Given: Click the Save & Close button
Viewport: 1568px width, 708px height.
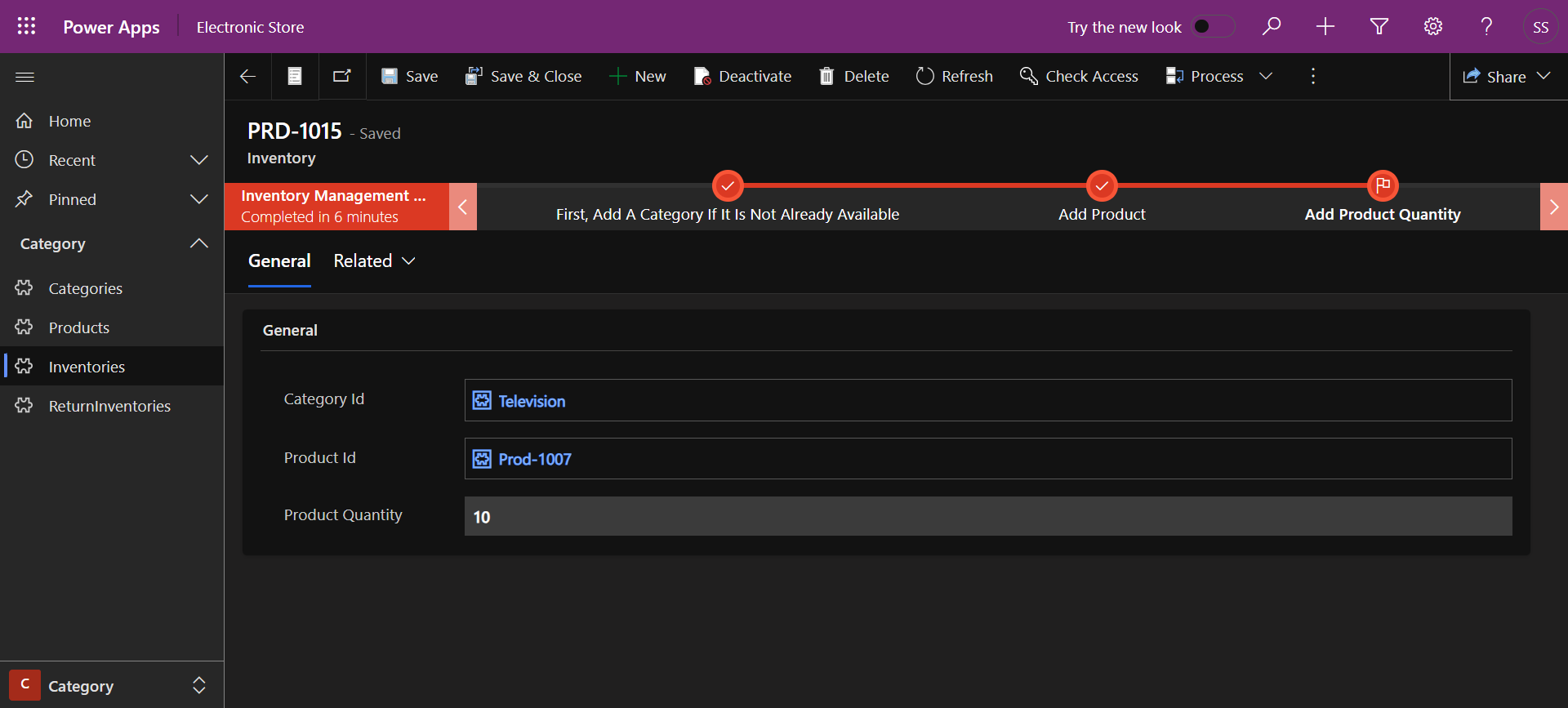Looking at the screenshot, I should (x=523, y=76).
